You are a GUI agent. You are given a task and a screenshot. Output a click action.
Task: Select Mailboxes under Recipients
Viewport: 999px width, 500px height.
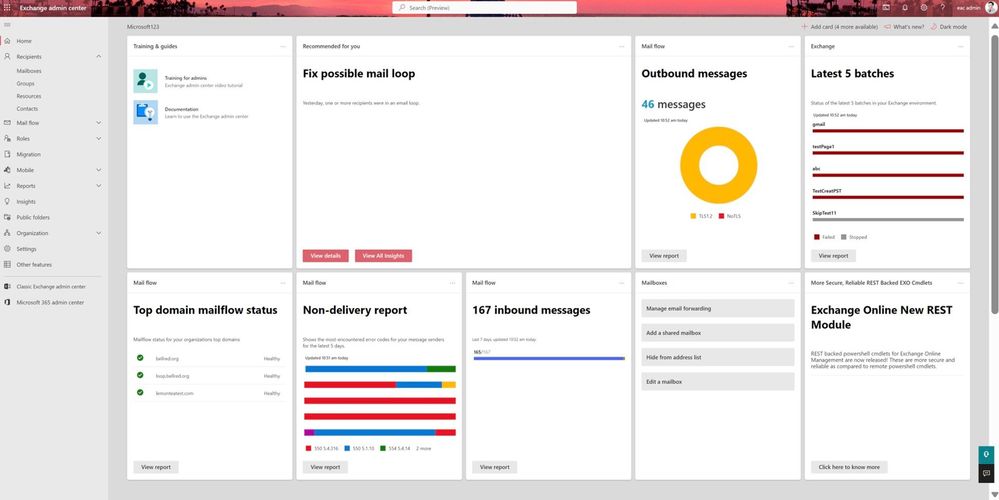pyautogui.click(x=29, y=71)
